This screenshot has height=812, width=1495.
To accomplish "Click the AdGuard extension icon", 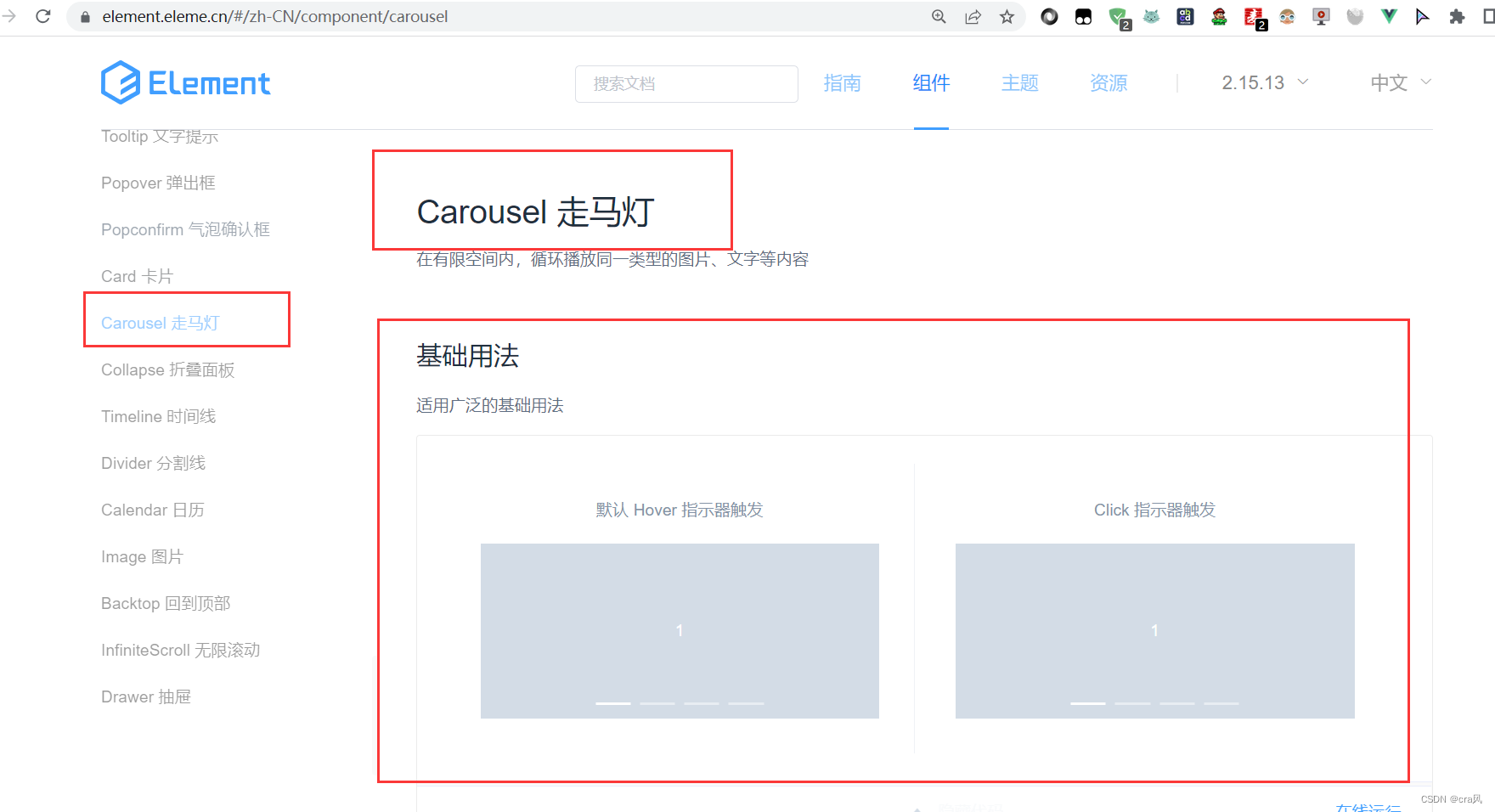I will [x=1118, y=16].
